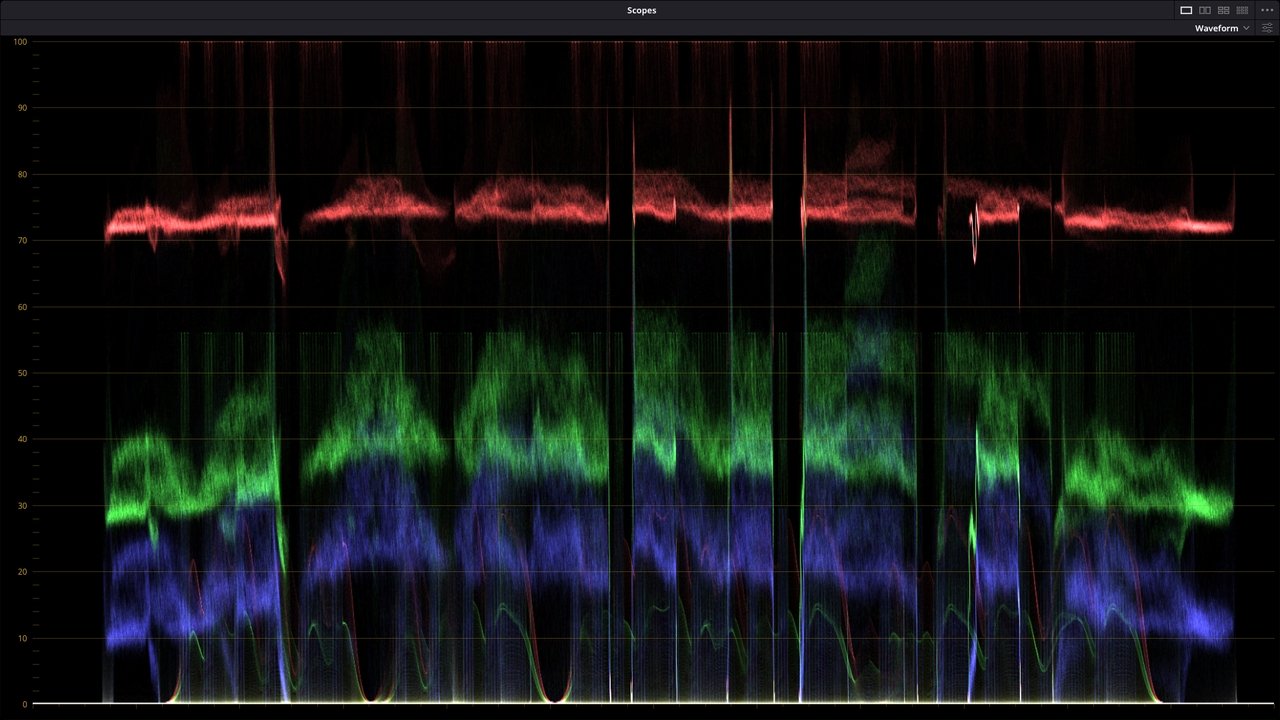The image size is (1280, 720).
Task: Click the 20 scale label
Action: 21,572
